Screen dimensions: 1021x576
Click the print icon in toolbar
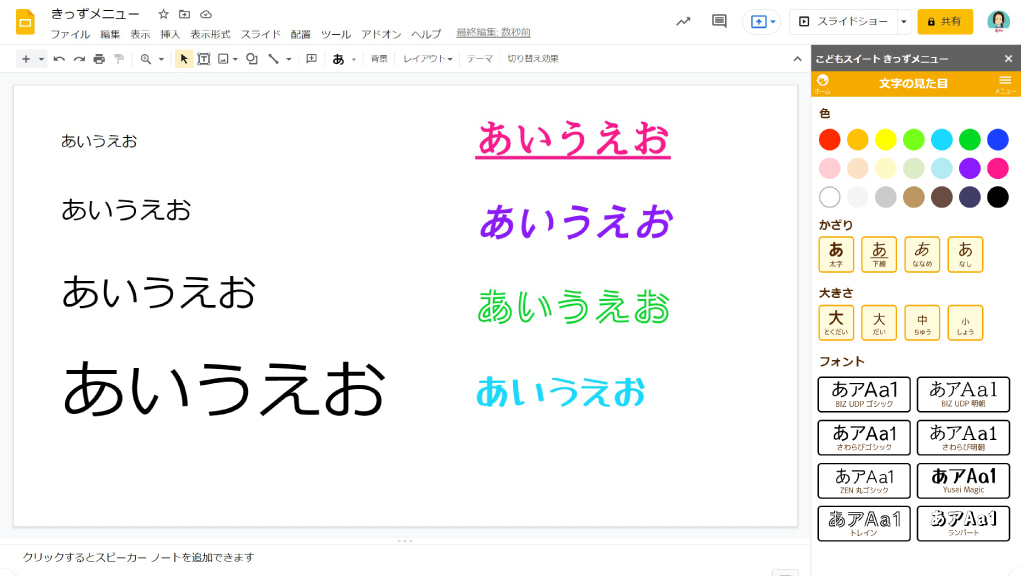(99, 59)
